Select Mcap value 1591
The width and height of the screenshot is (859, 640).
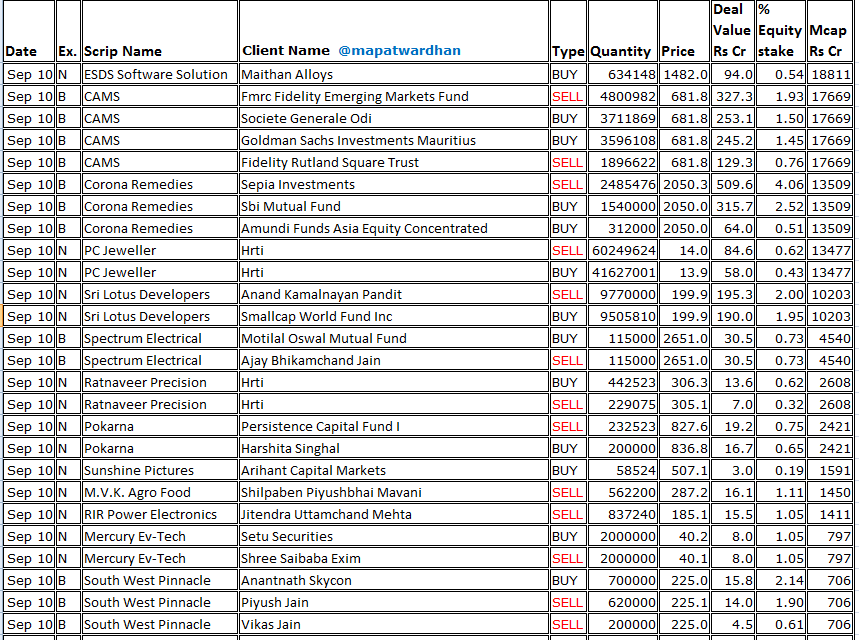(829, 470)
